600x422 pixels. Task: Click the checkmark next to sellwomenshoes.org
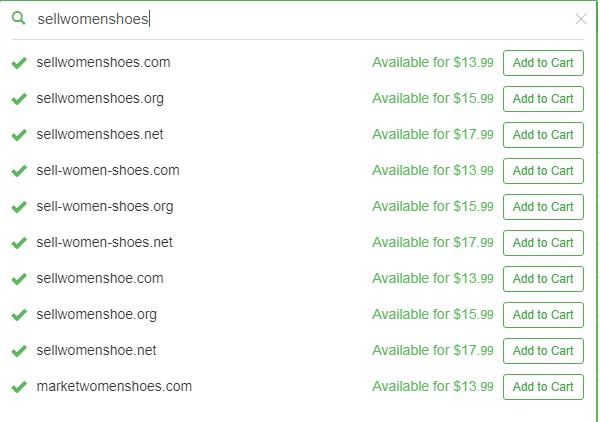(19, 99)
